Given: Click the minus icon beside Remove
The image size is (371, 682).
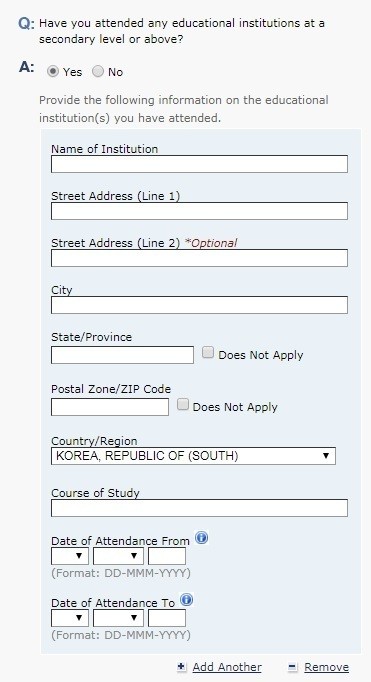Looking at the screenshot, I should coord(293,667).
